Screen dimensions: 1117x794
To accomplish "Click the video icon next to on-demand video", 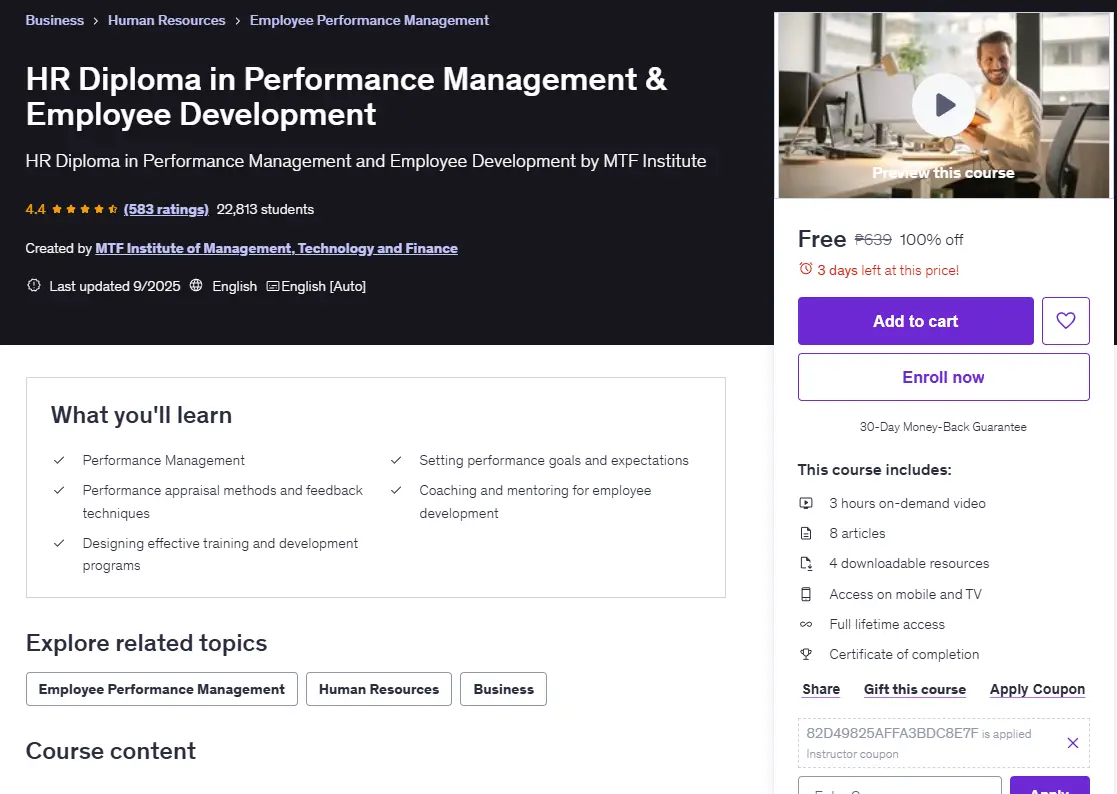I will point(806,503).
